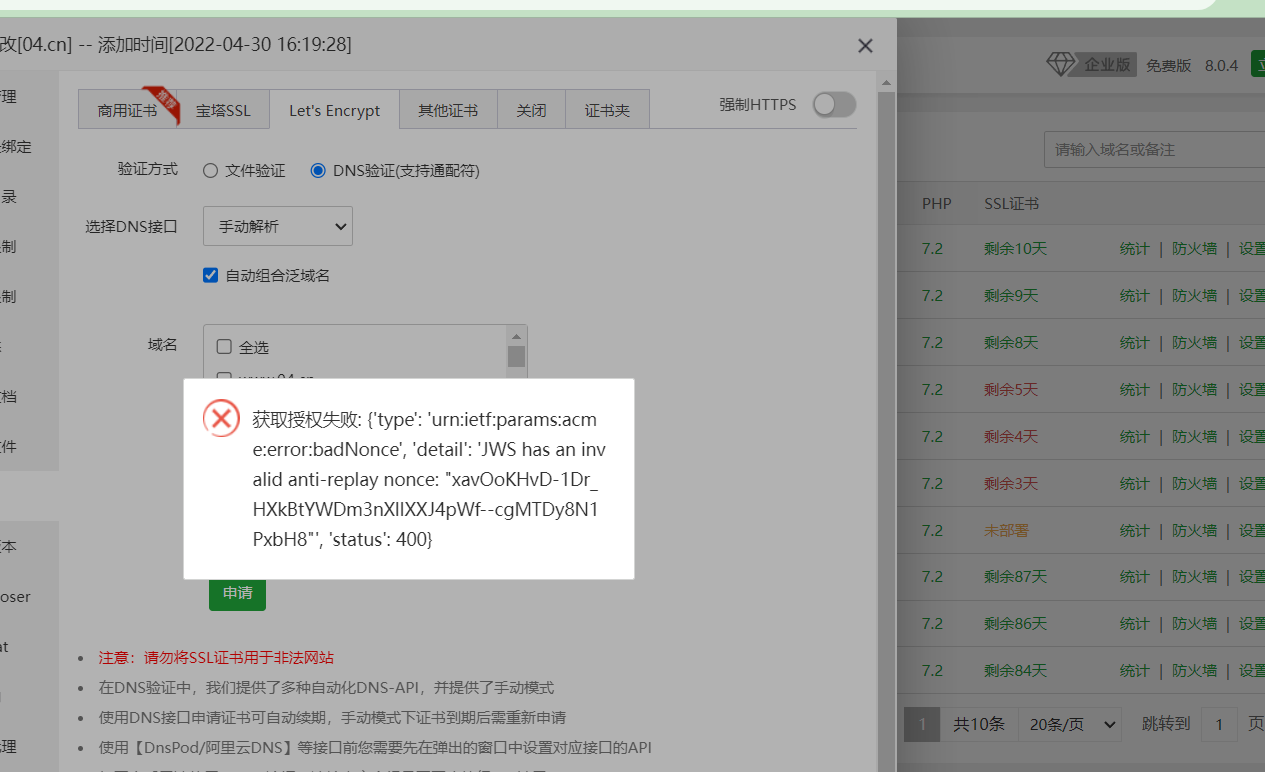Click the 免费版 label

tap(1169, 65)
